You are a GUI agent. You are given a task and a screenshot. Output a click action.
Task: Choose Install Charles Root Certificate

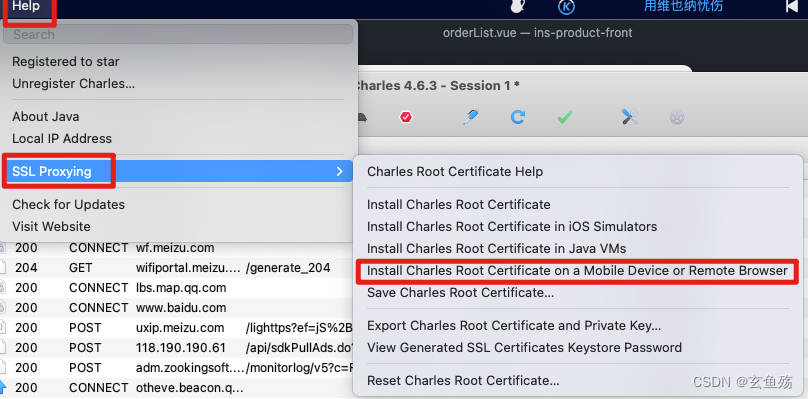(x=459, y=205)
